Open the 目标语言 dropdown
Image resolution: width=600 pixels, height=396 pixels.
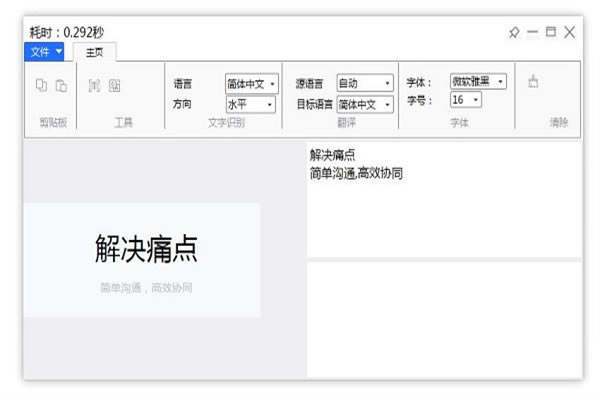365,104
